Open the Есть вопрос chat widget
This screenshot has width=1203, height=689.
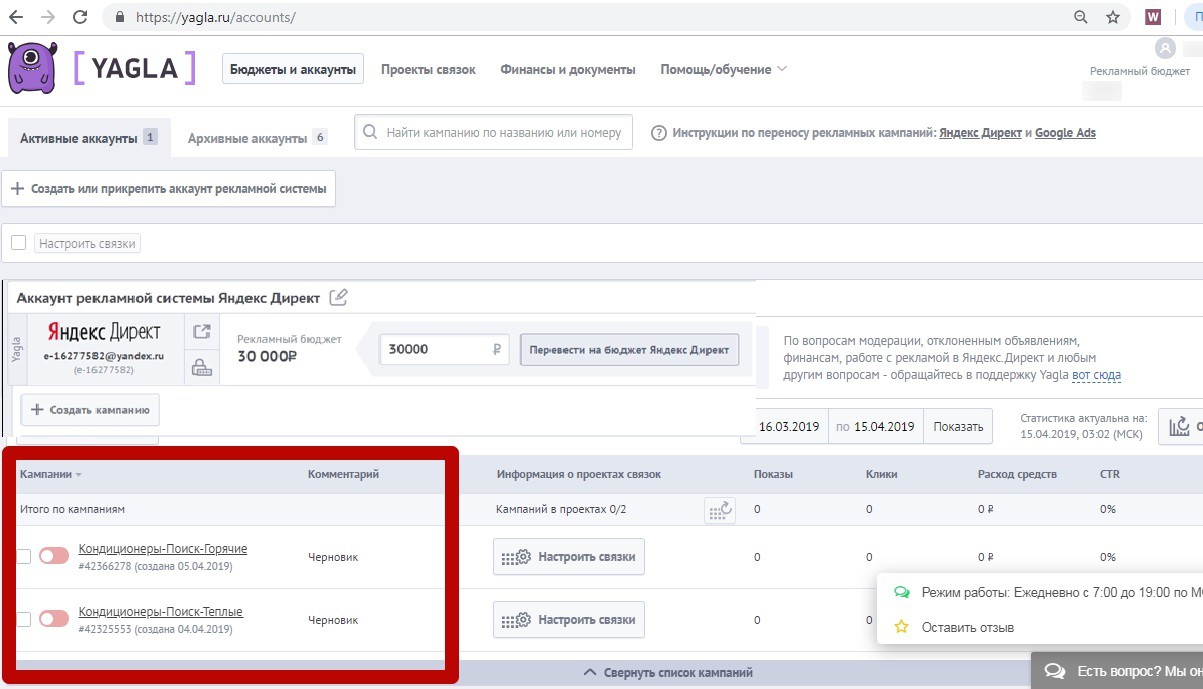(x=1117, y=671)
